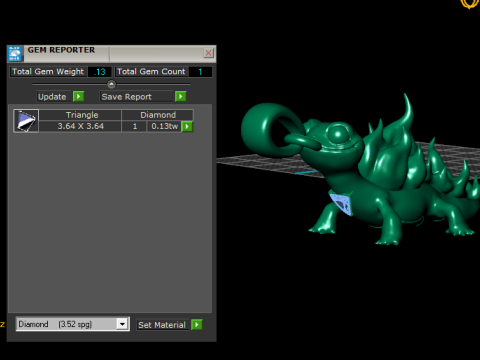480x360 pixels.
Task: Click the Update button
Action: 54,97
